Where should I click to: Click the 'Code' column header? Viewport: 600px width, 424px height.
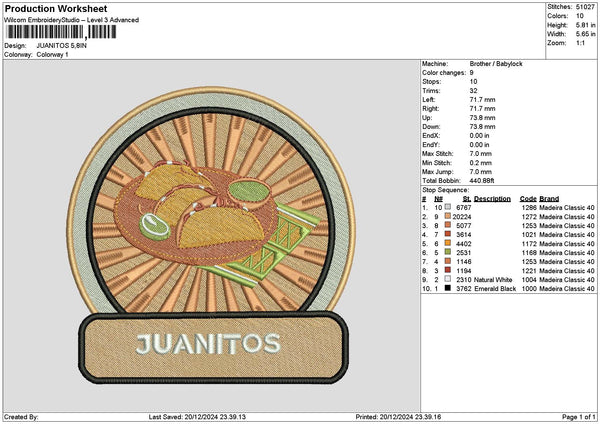[528, 199]
